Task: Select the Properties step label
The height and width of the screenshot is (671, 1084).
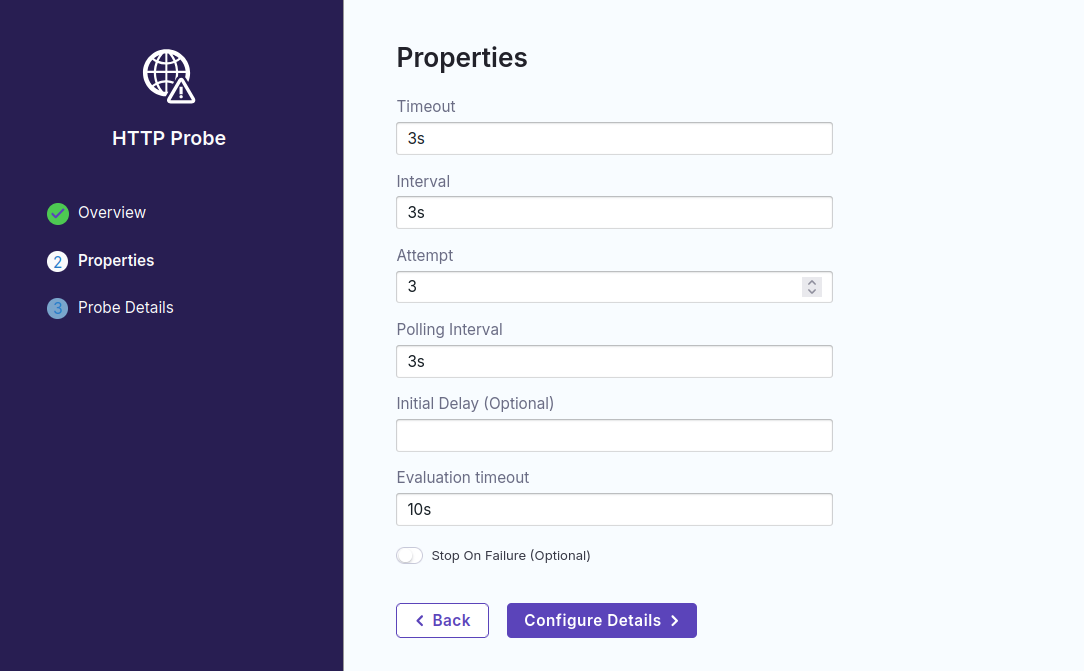Action: pos(116,261)
